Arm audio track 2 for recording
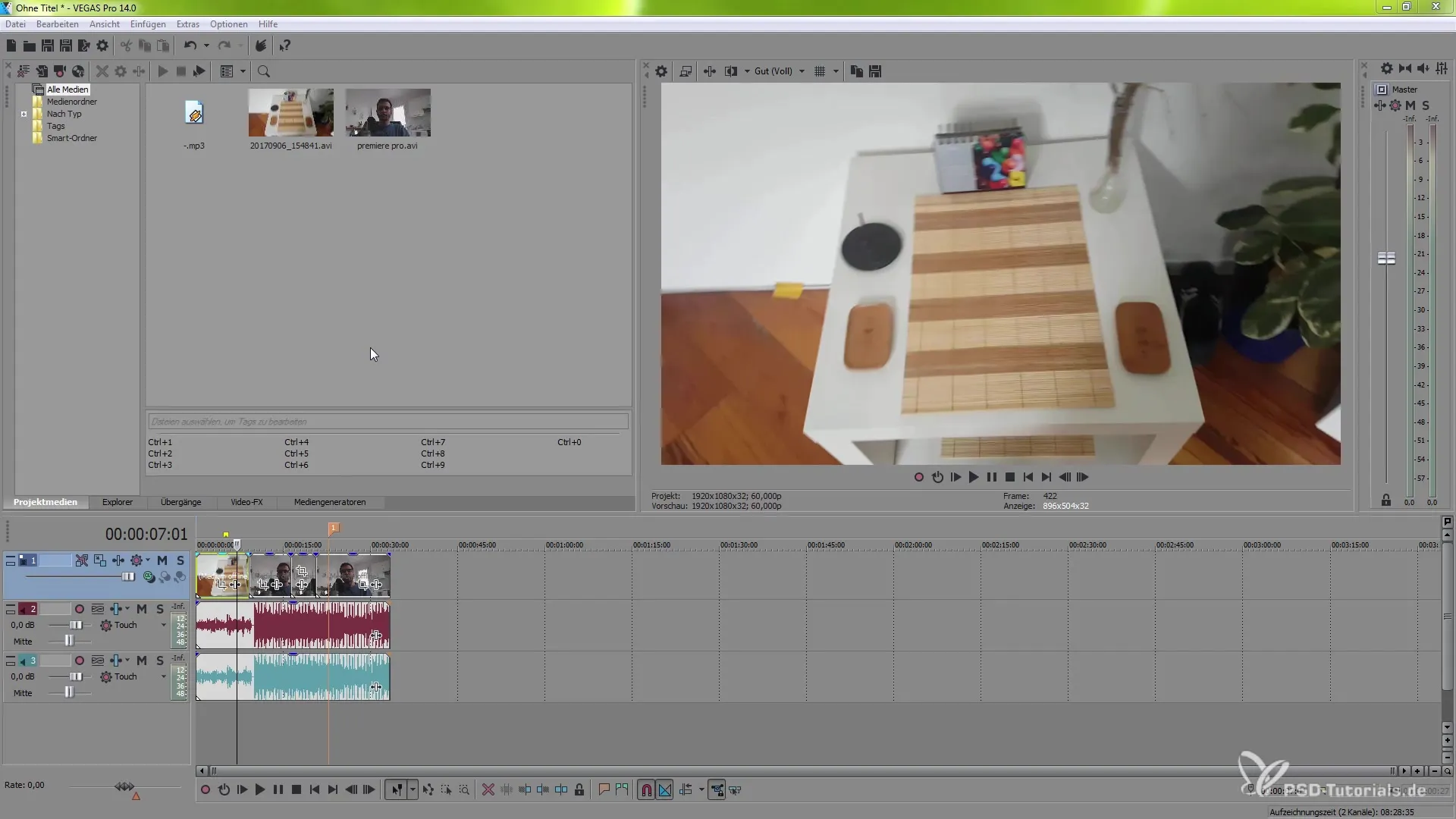 tap(80, 609)
